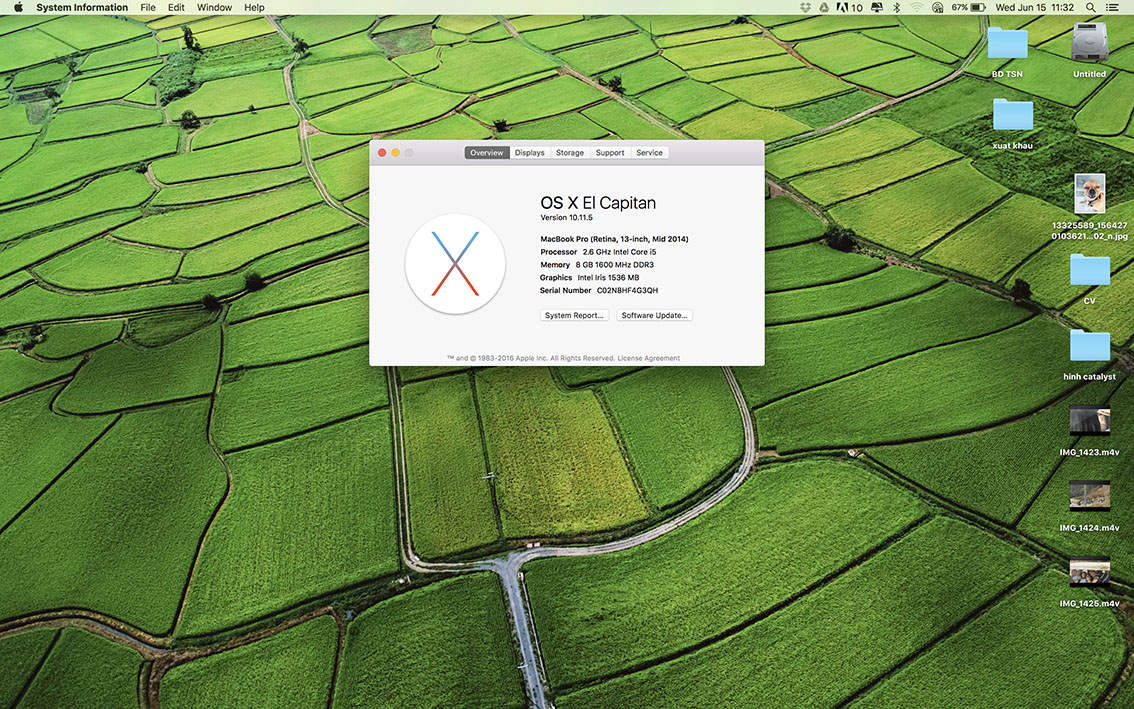Minimize the About This Mac window
Viewport: 1134px width, 709px height.
click(396, 153)
